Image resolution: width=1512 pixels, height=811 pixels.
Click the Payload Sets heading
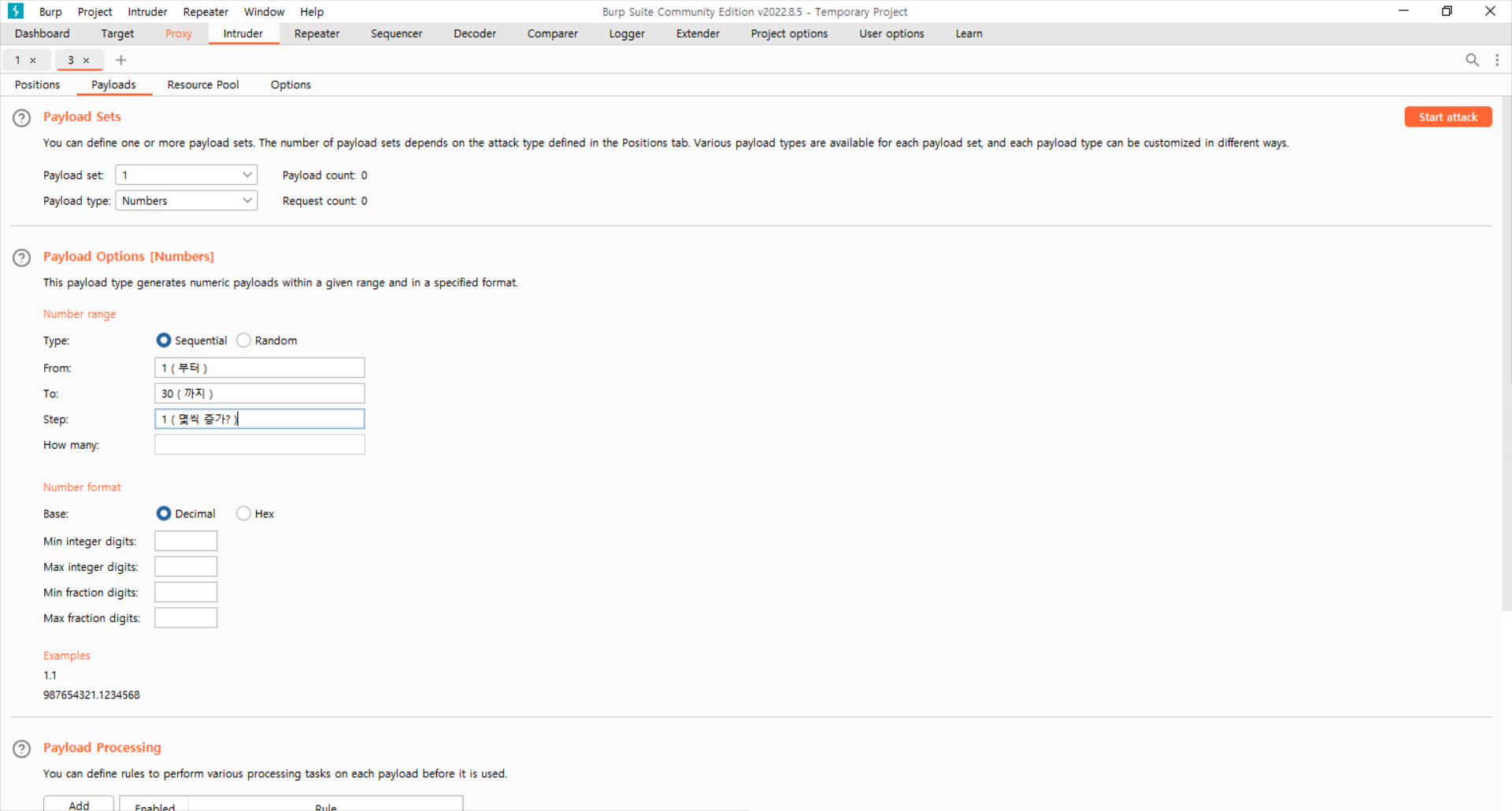tap(82, 117)
